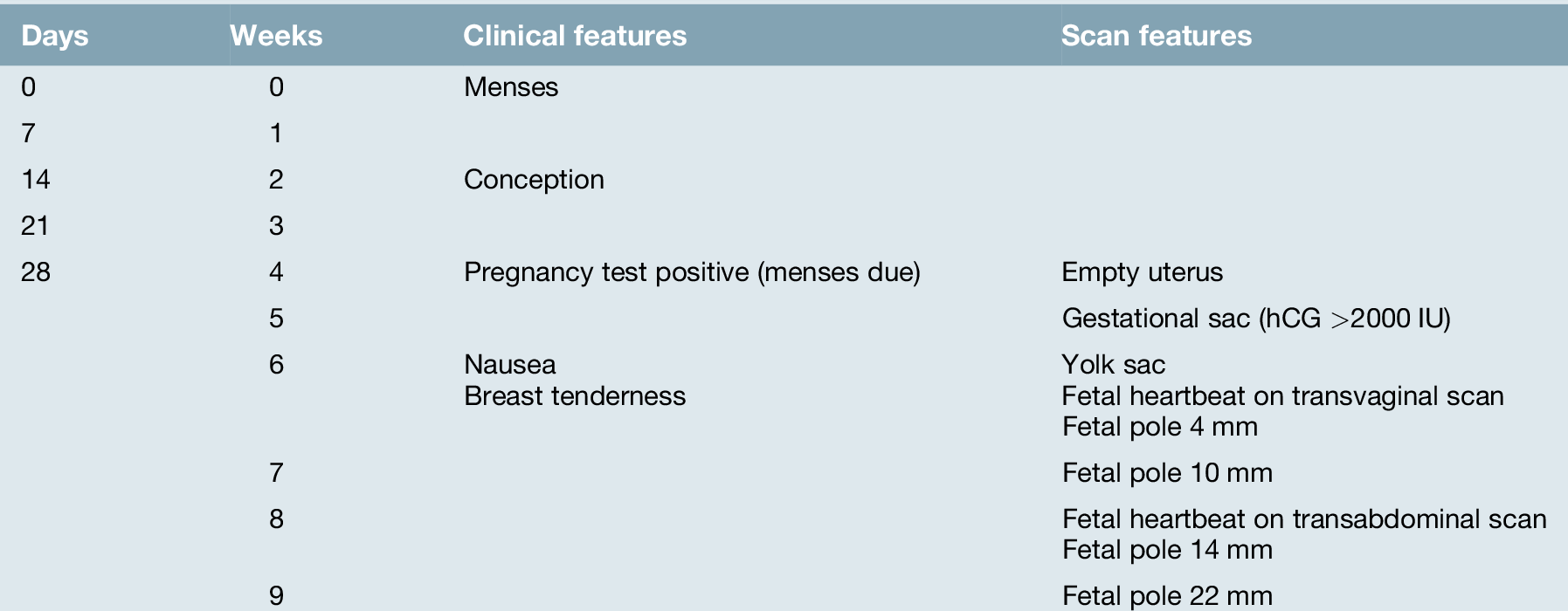Click the Breast tenderness text
Viewport: 1568px width, 611px height.
[x=574, y=396]
